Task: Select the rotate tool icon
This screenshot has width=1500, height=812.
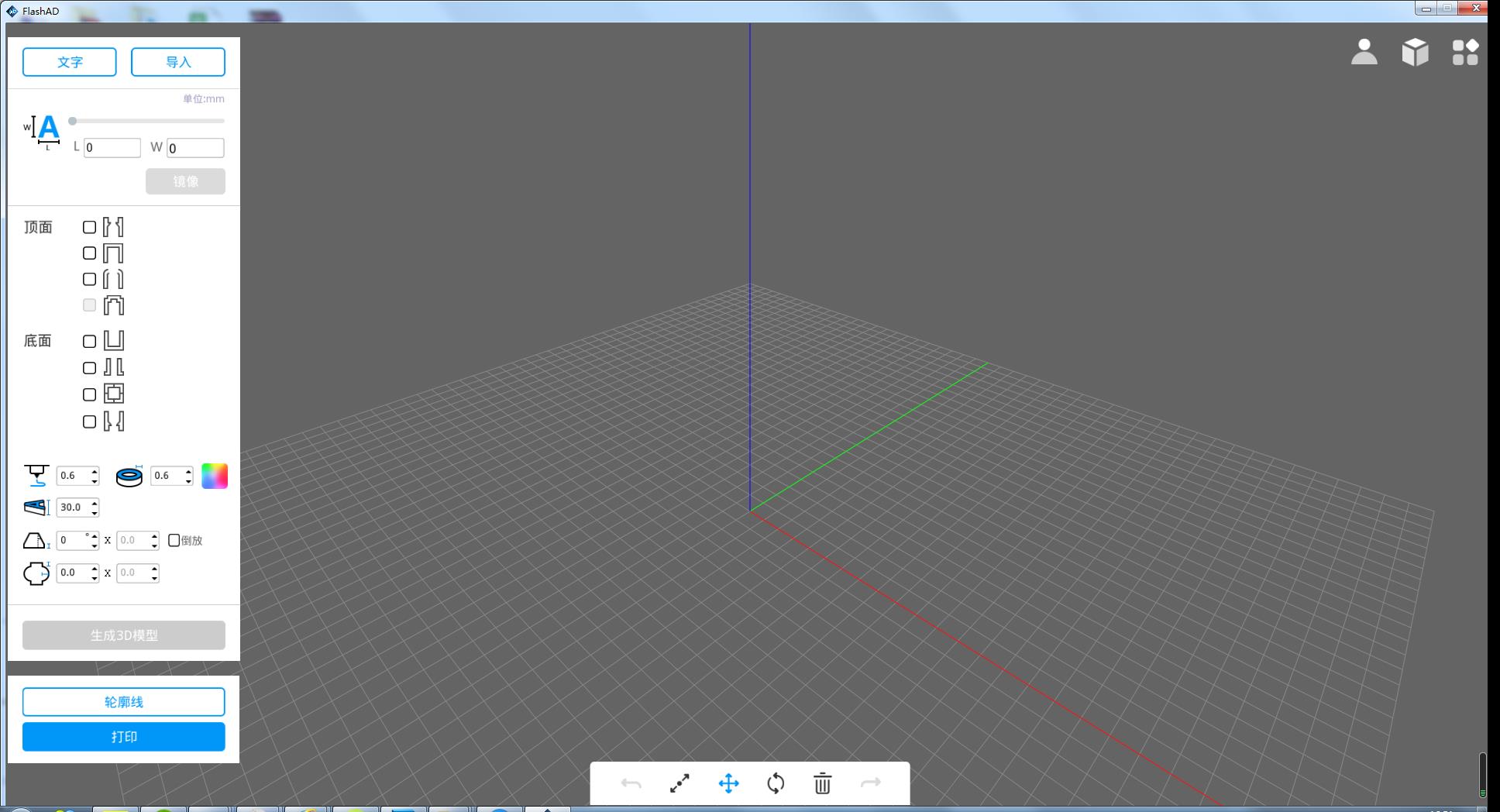Action: pyautogui.click(x=776, y=783)
